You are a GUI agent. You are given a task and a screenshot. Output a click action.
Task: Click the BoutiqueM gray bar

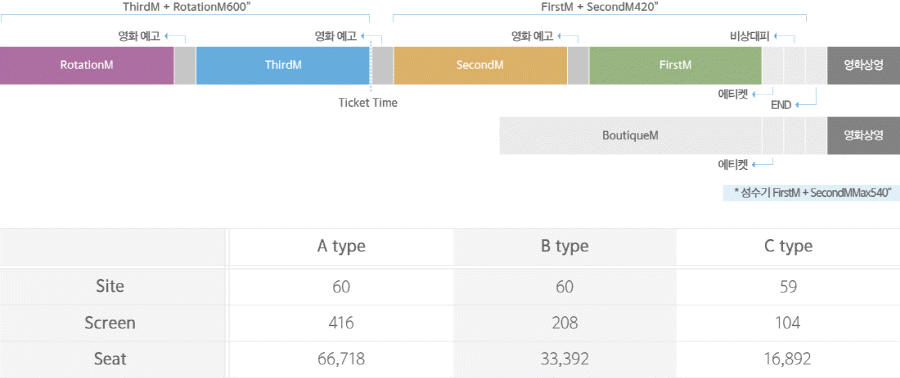click(630, 136)
